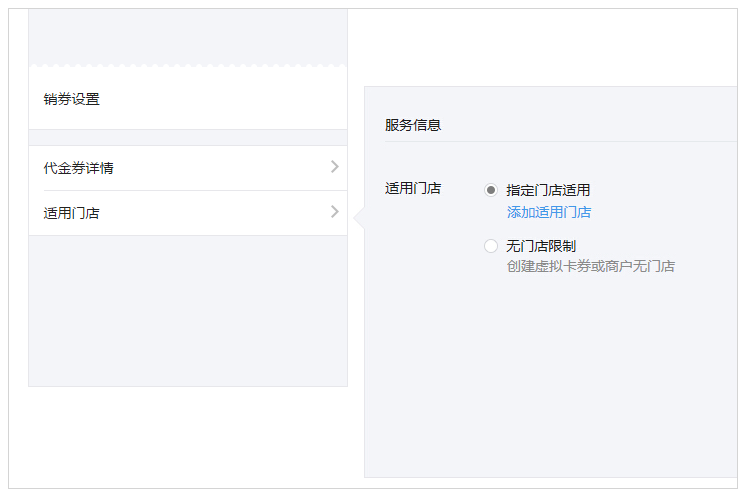The width and height of the screenshot is (750, 496).
Task: Select 适用门店 in the left list
Action: click(188, 213)
